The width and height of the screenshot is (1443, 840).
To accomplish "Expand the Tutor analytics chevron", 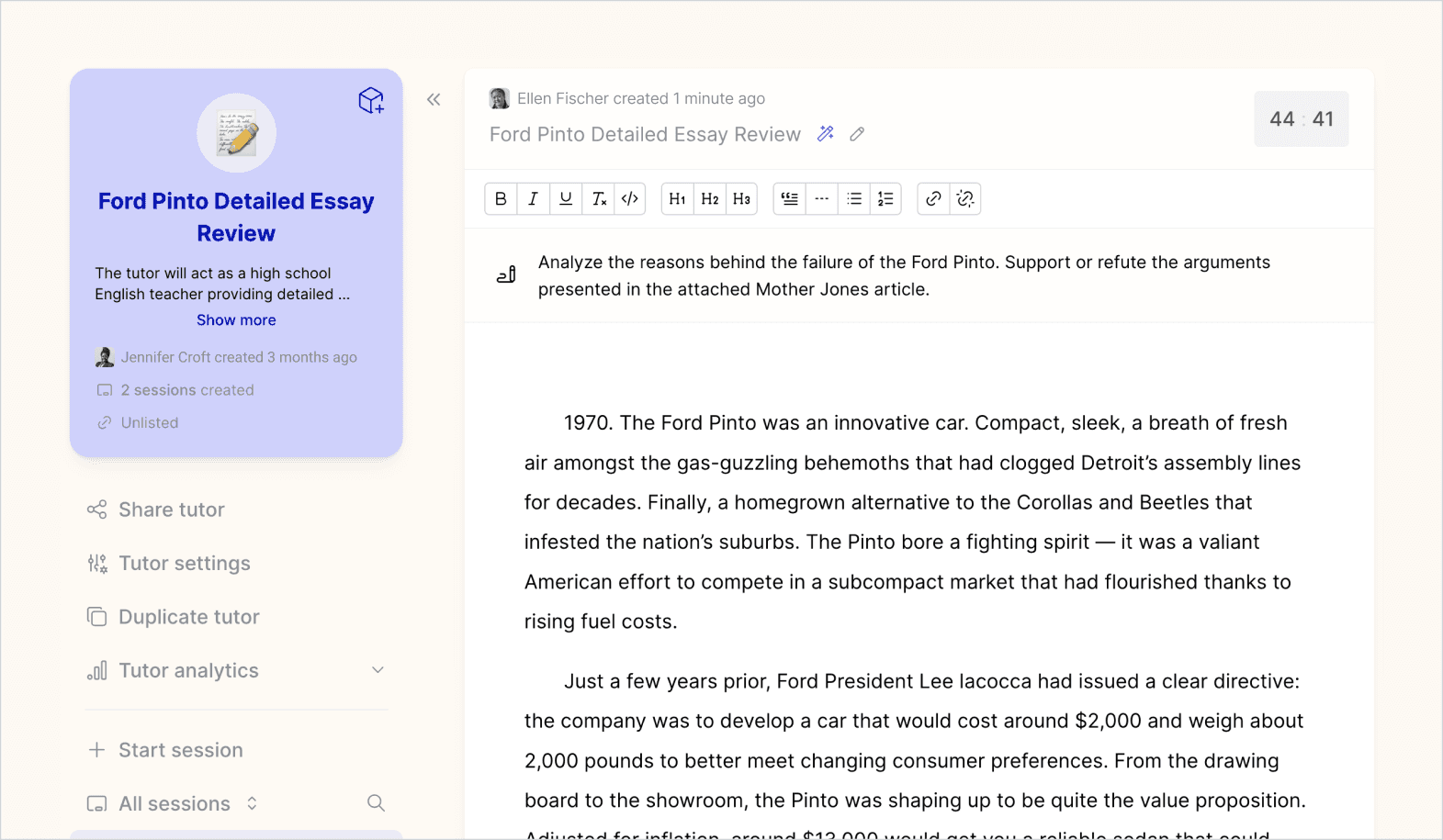I will [378, 670].
